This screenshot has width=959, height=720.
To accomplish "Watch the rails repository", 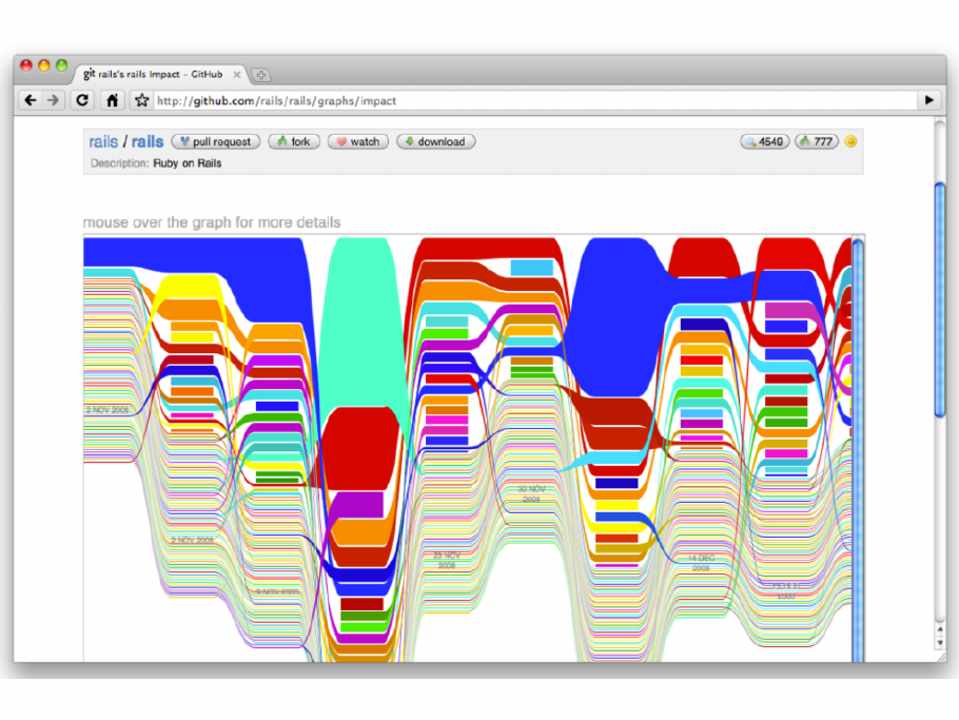I will pyautogui.click(x=358, y=142).
